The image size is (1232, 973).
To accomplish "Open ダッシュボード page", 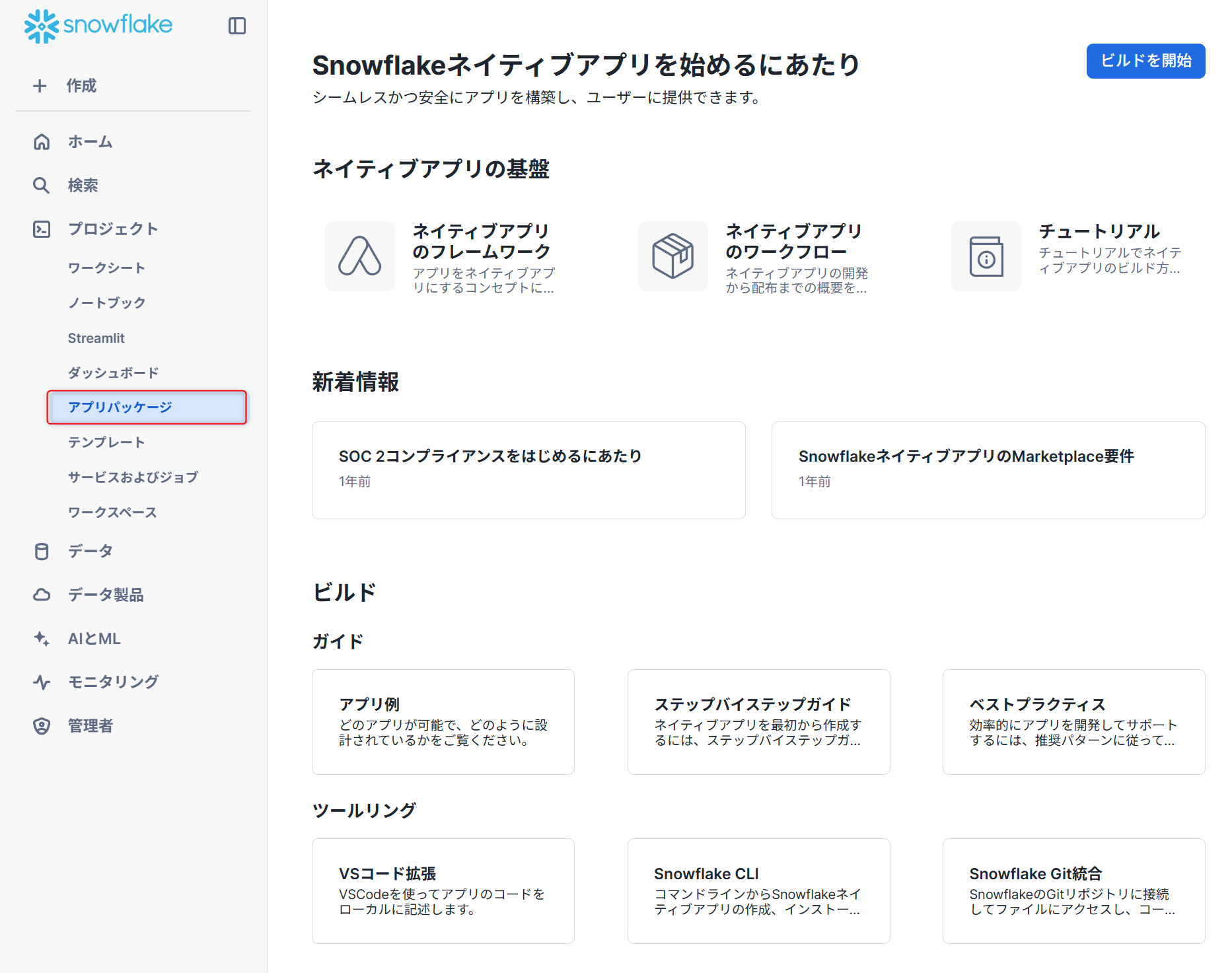I will [x=114, y=373].
